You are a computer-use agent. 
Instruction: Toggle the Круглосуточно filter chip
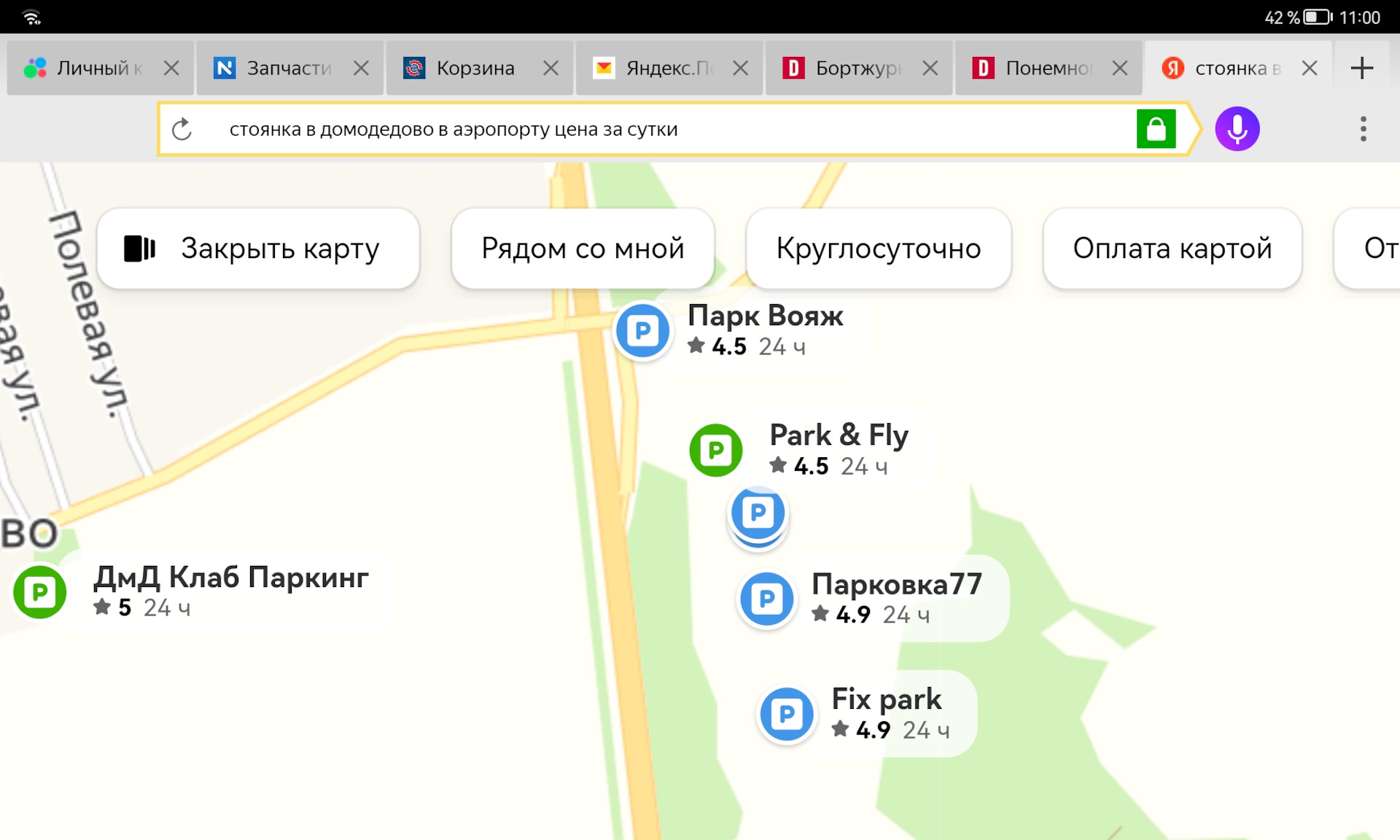coord(879,249)
